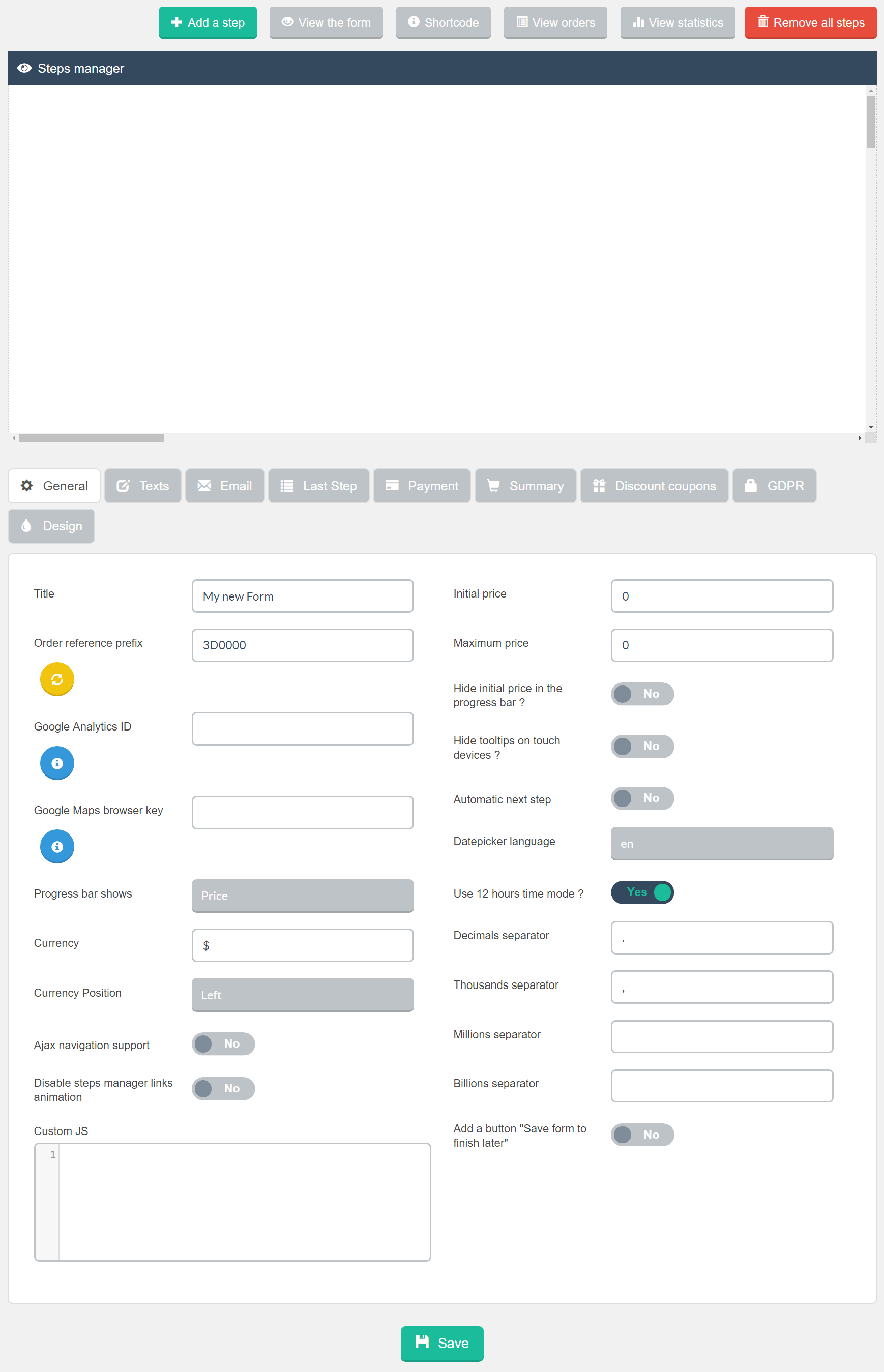Change the Currency Position selection
The height and width of the screenshot is (1372, 884).
click(303, 995)
